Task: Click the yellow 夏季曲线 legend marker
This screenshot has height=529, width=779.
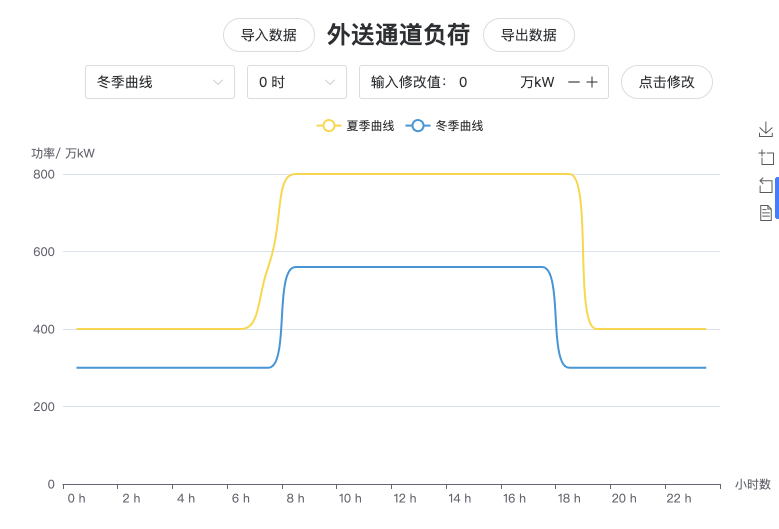Action: (329, 126)
